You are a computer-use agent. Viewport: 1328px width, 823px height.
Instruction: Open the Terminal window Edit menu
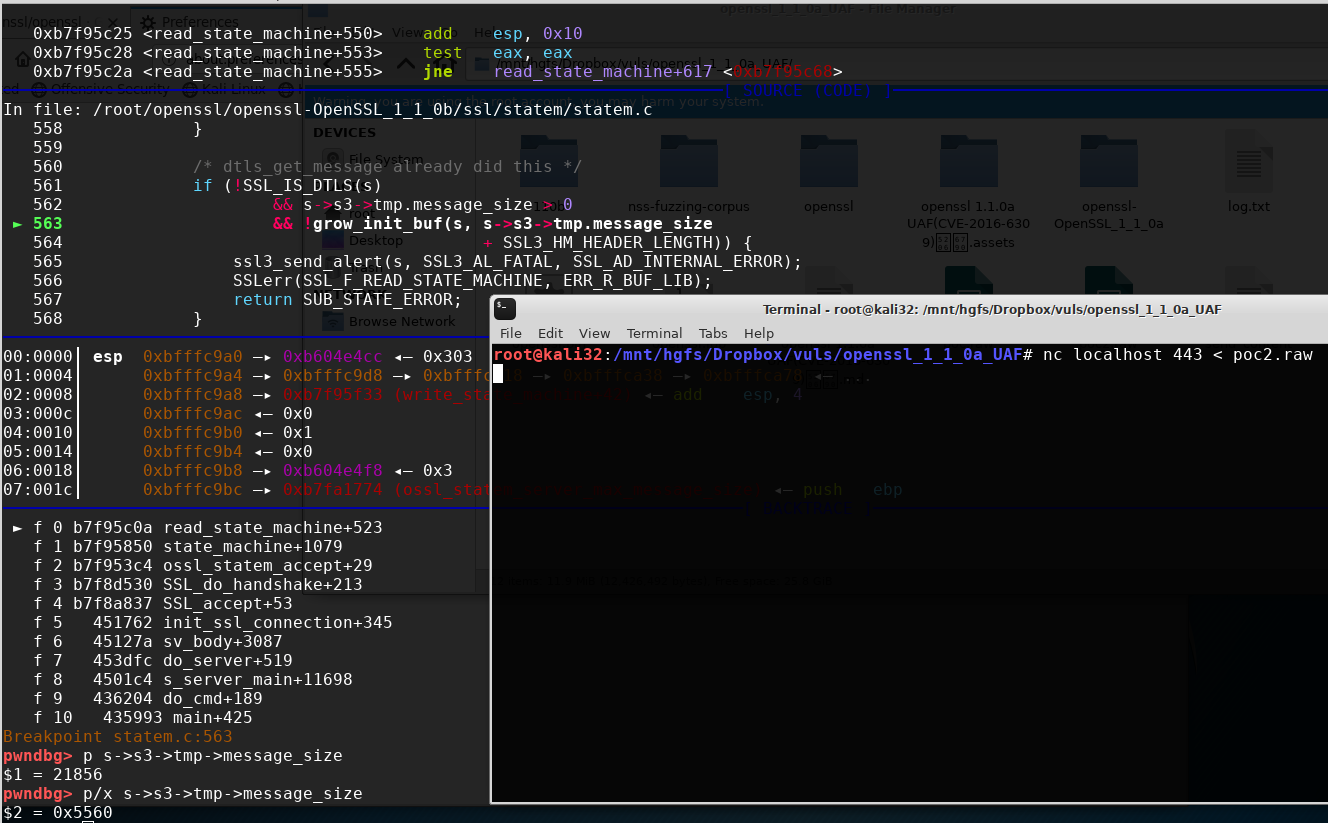point(550,333)
